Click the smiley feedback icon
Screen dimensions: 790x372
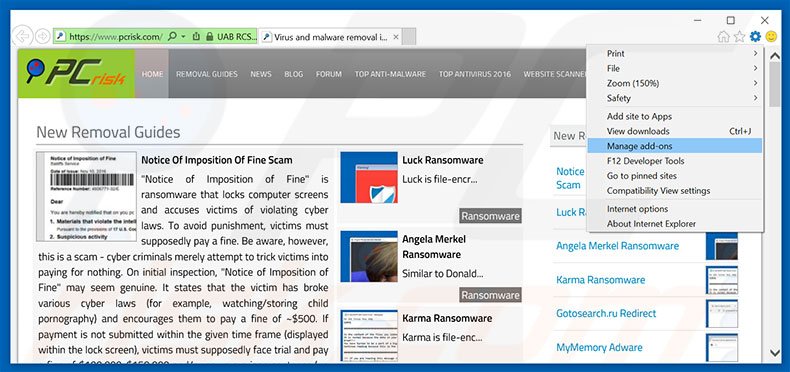(x=771, y=36)
